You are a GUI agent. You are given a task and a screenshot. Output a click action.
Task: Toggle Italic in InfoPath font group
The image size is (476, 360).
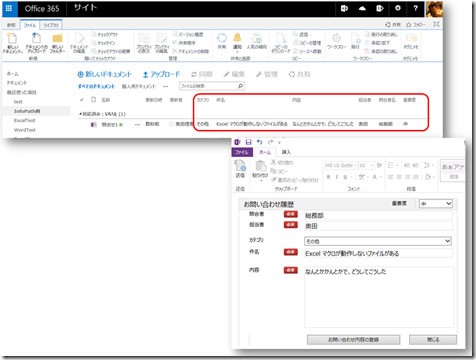tap(337, 177)
